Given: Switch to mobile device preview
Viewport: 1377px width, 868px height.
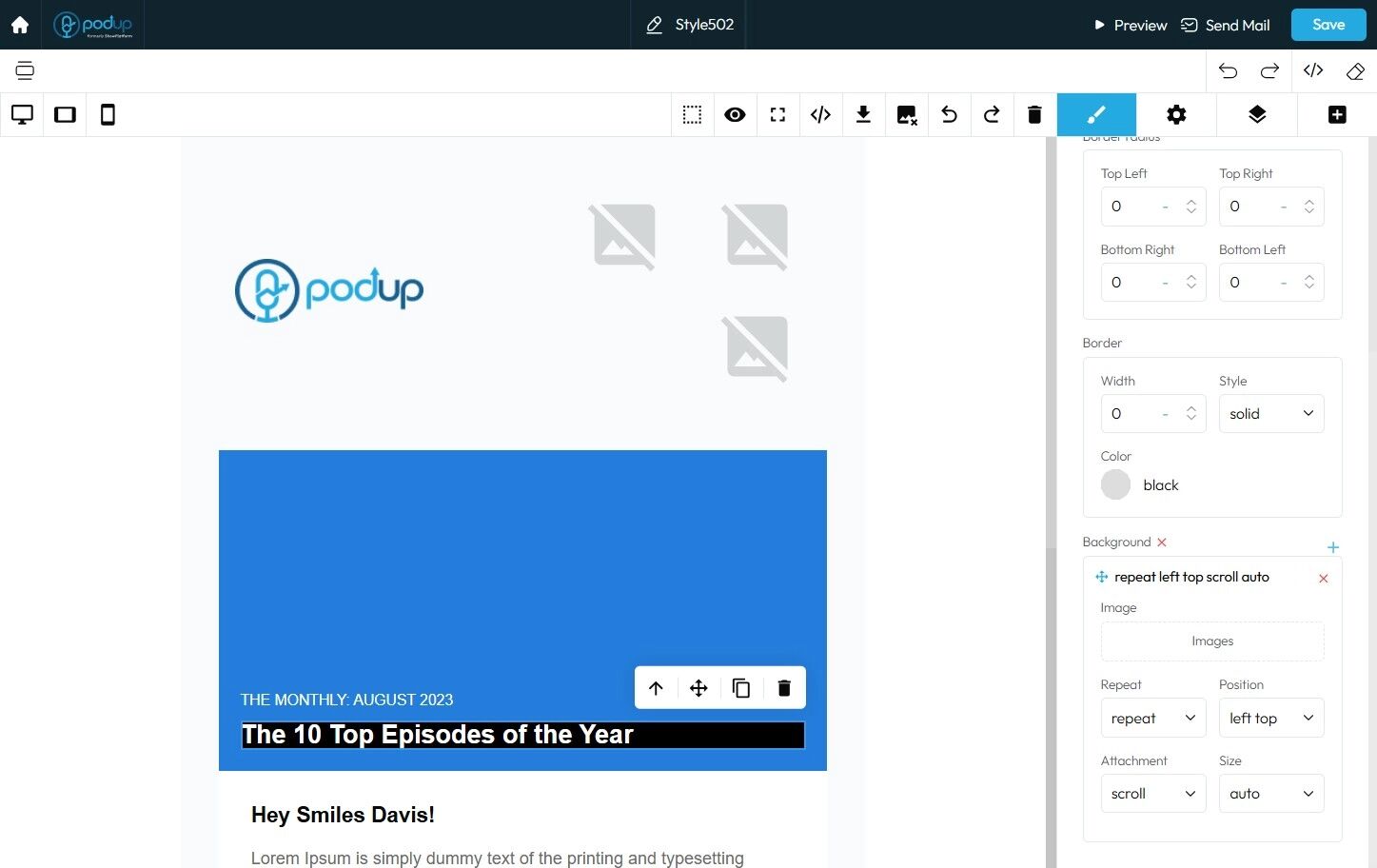Looking at the screenshot, I should pyautogui.click(x=108, y=115).
